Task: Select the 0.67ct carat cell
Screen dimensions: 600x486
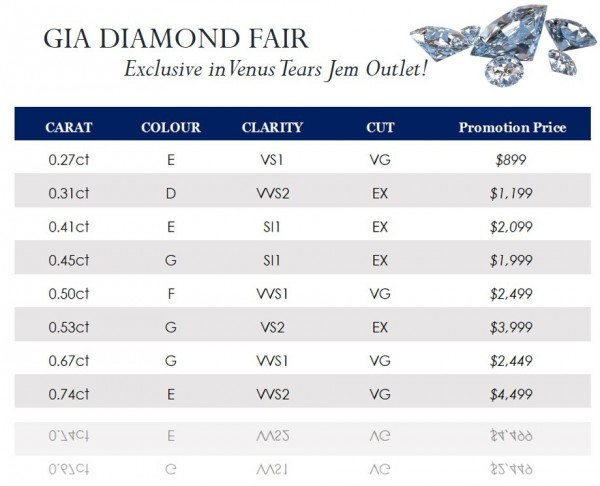Action: pos(69,360)
